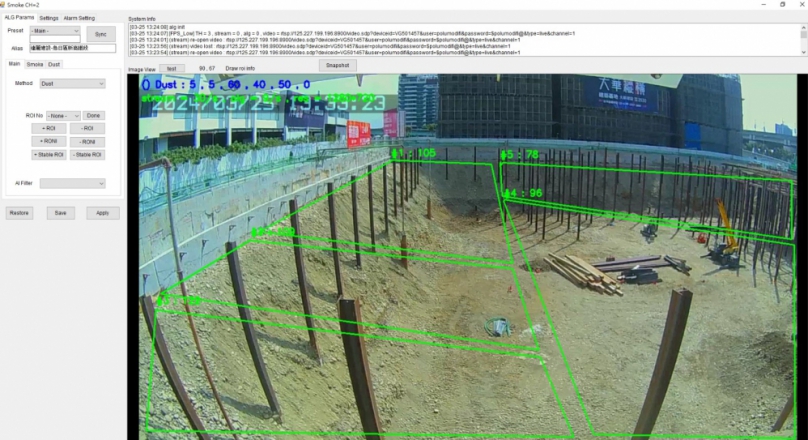Add a stable region with + Stable ROI
This screenshot has width=808, height=440.
[x=48, y=155]
